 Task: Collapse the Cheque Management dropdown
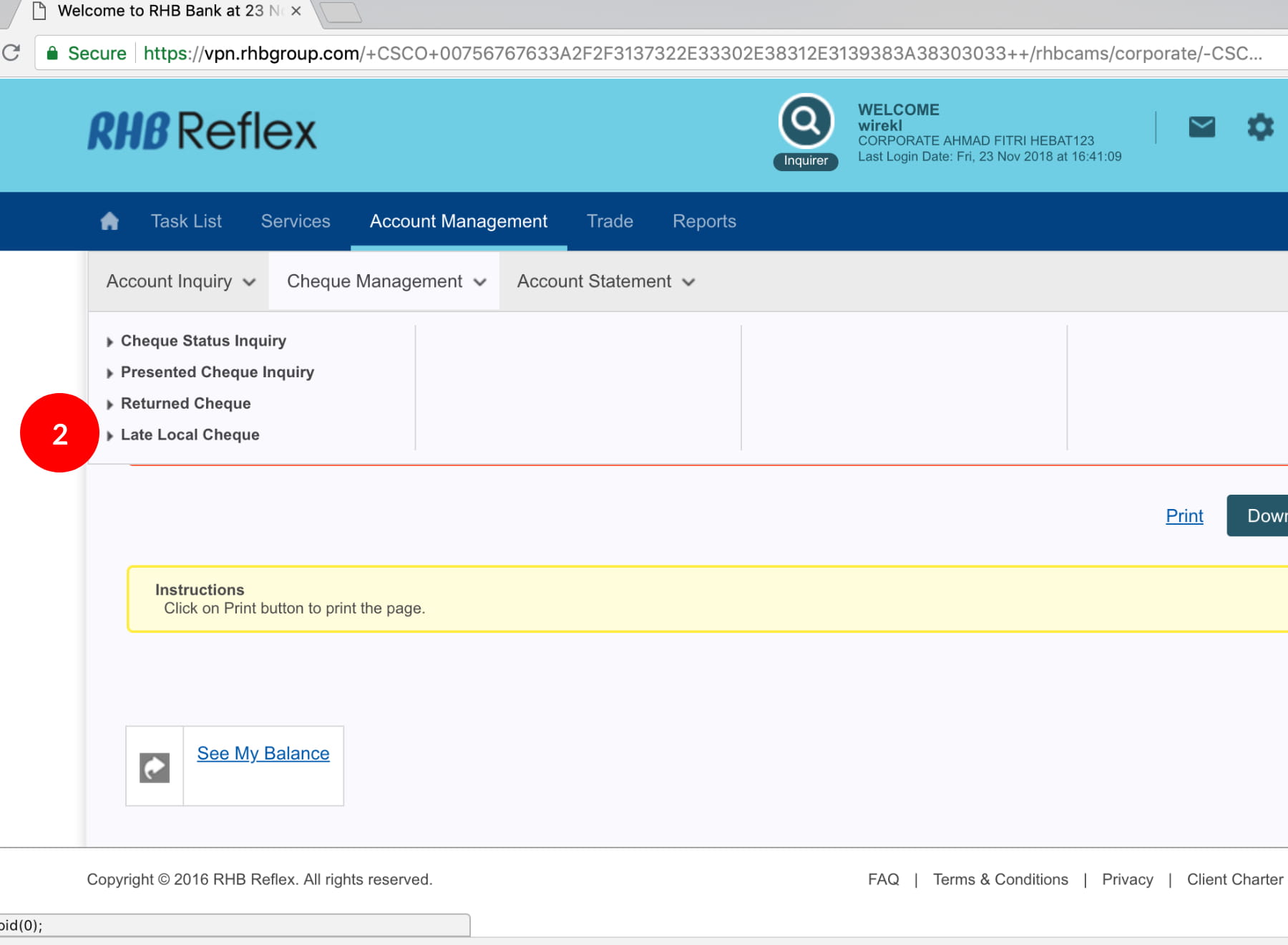tap(386, 281)
